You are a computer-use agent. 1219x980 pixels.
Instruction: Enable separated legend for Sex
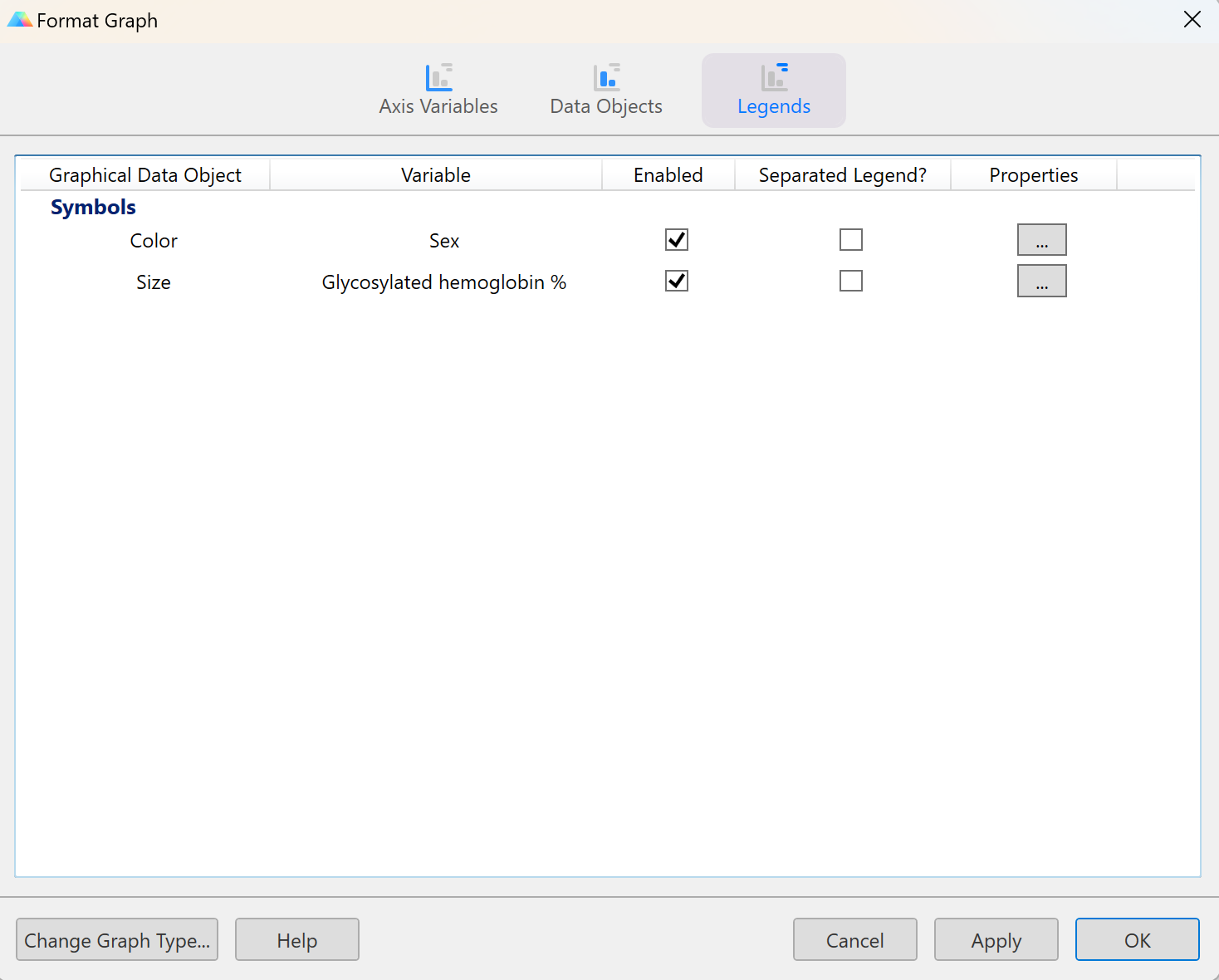(x=851, y=239)
